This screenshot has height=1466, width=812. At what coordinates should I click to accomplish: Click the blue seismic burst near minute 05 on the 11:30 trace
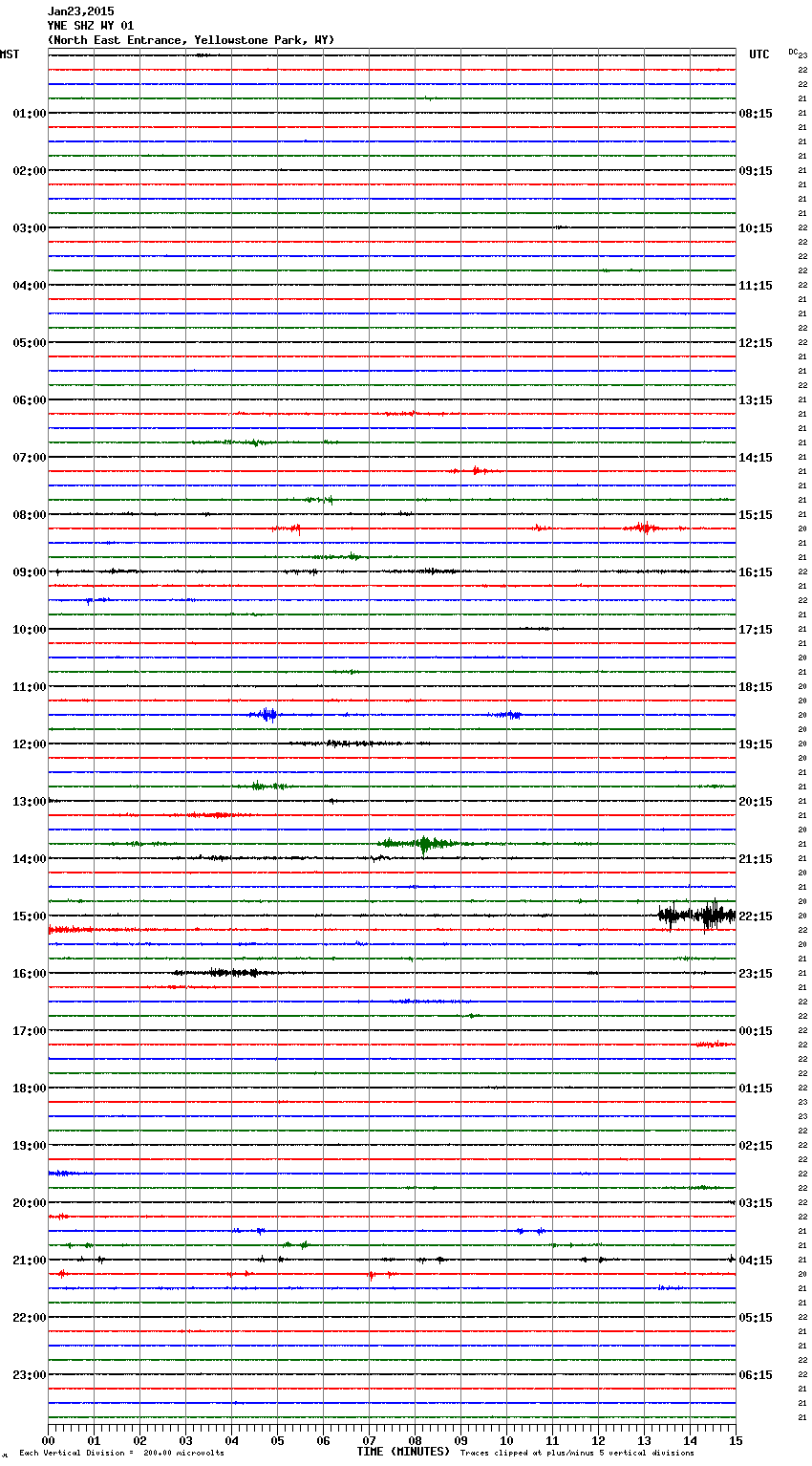coord(265,715)
